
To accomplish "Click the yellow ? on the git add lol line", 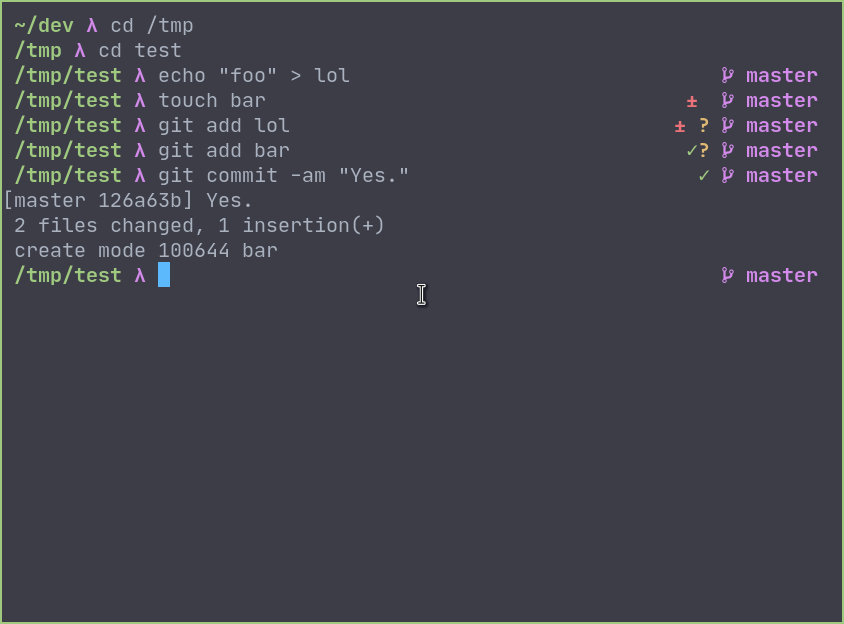I will pos(704,126).
